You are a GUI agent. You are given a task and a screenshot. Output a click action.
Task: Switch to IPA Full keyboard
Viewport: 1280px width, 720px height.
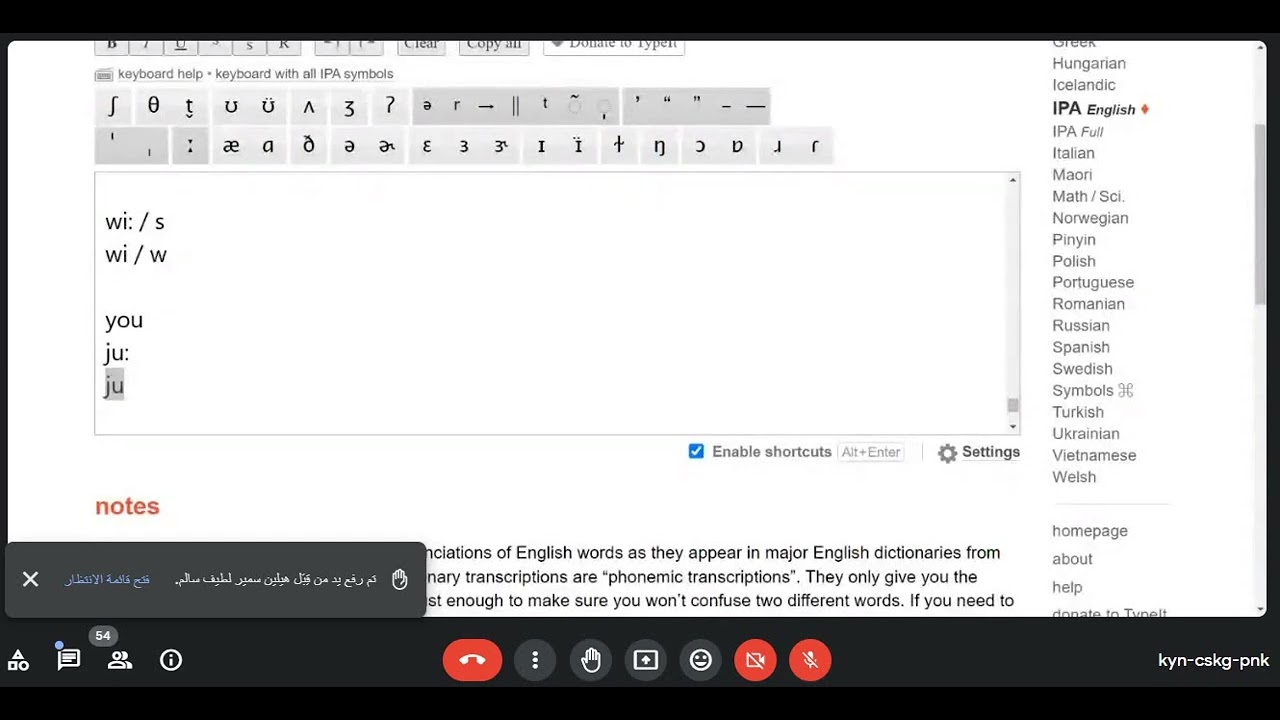click(x=1078, y=131)
